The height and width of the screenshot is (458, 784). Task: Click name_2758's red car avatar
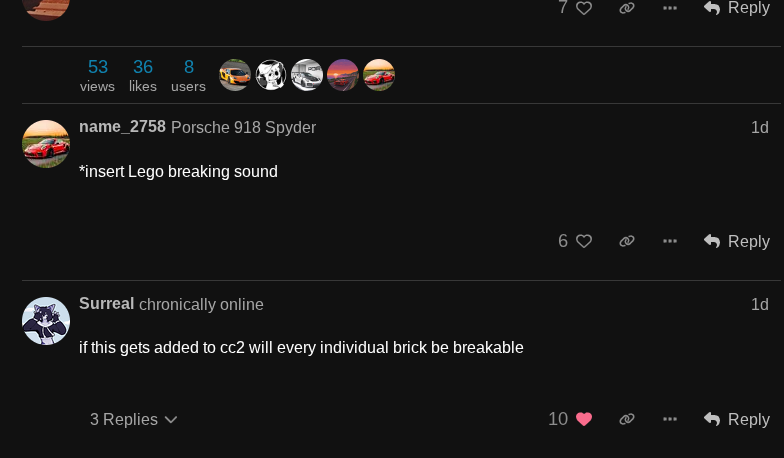pos(46,144)
